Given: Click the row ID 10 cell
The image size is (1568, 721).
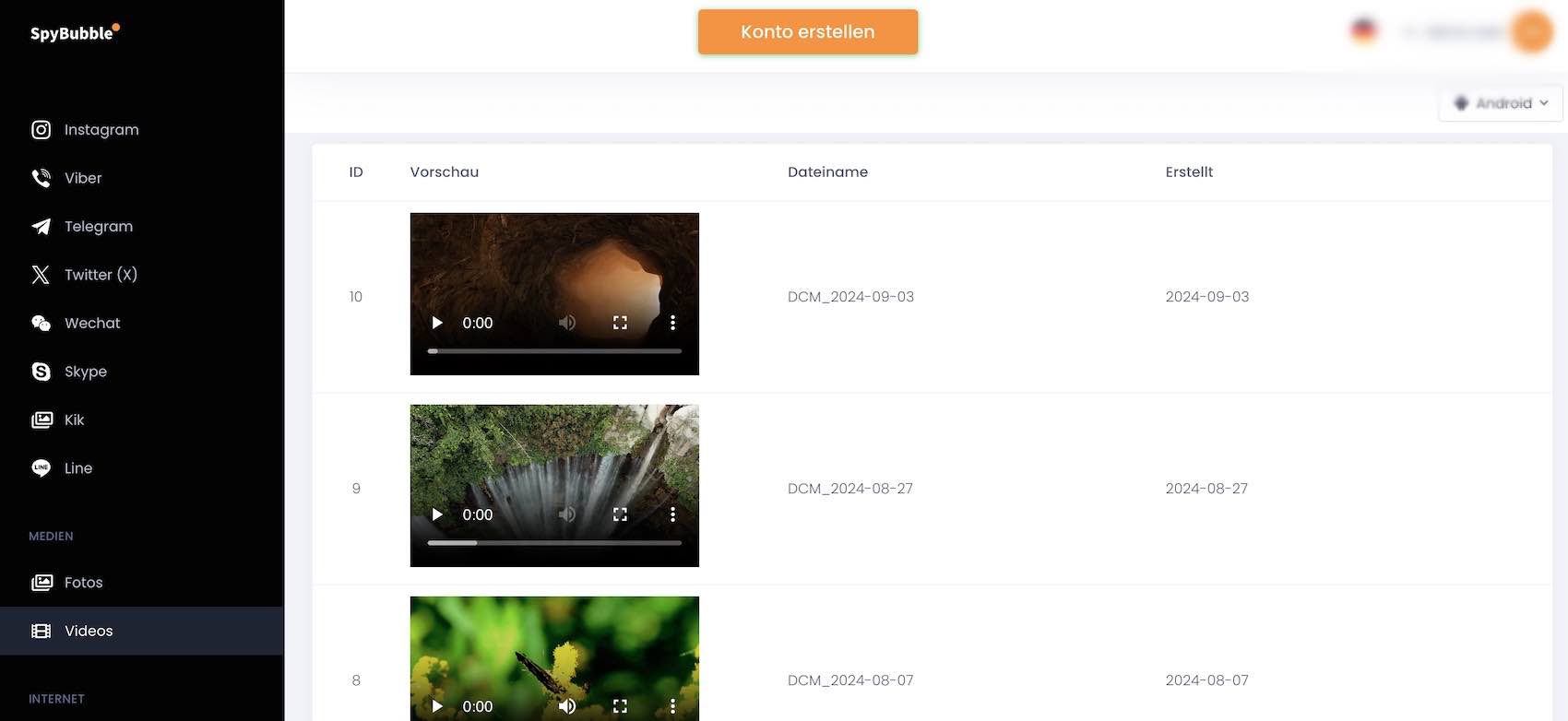Looking at the screenshot, I should 356,297.
